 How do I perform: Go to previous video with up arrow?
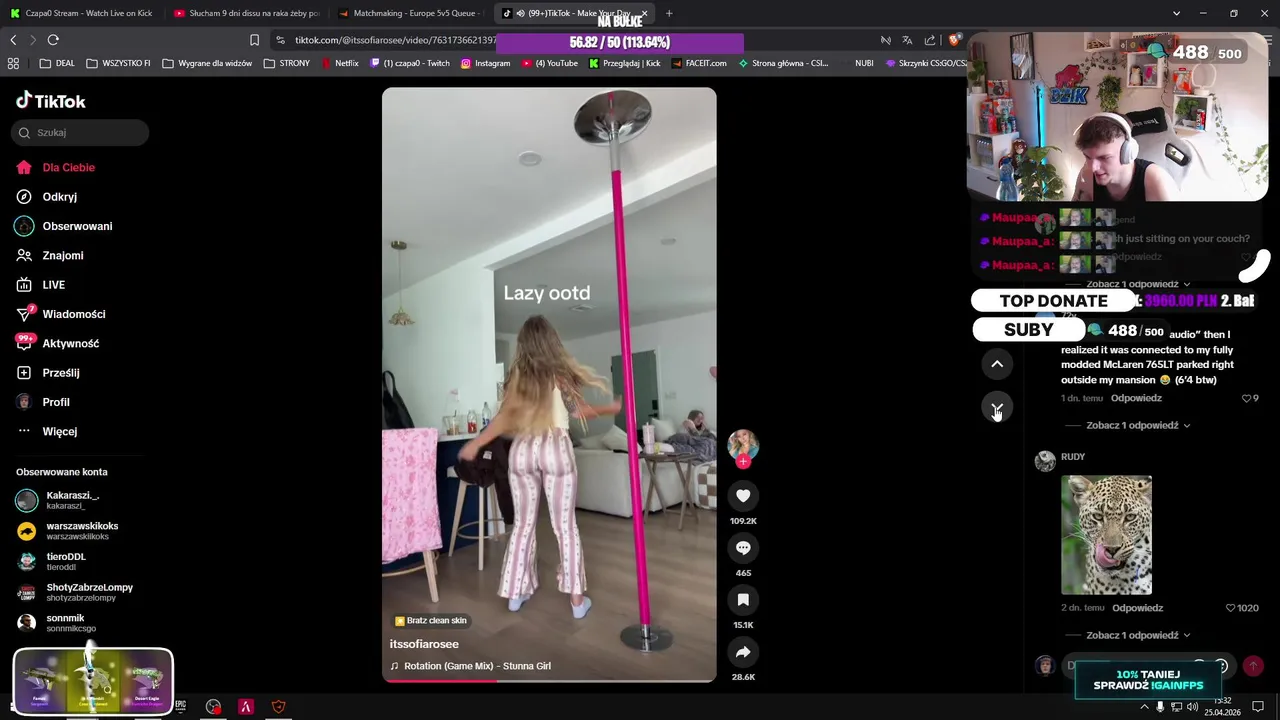click(997, 364)
